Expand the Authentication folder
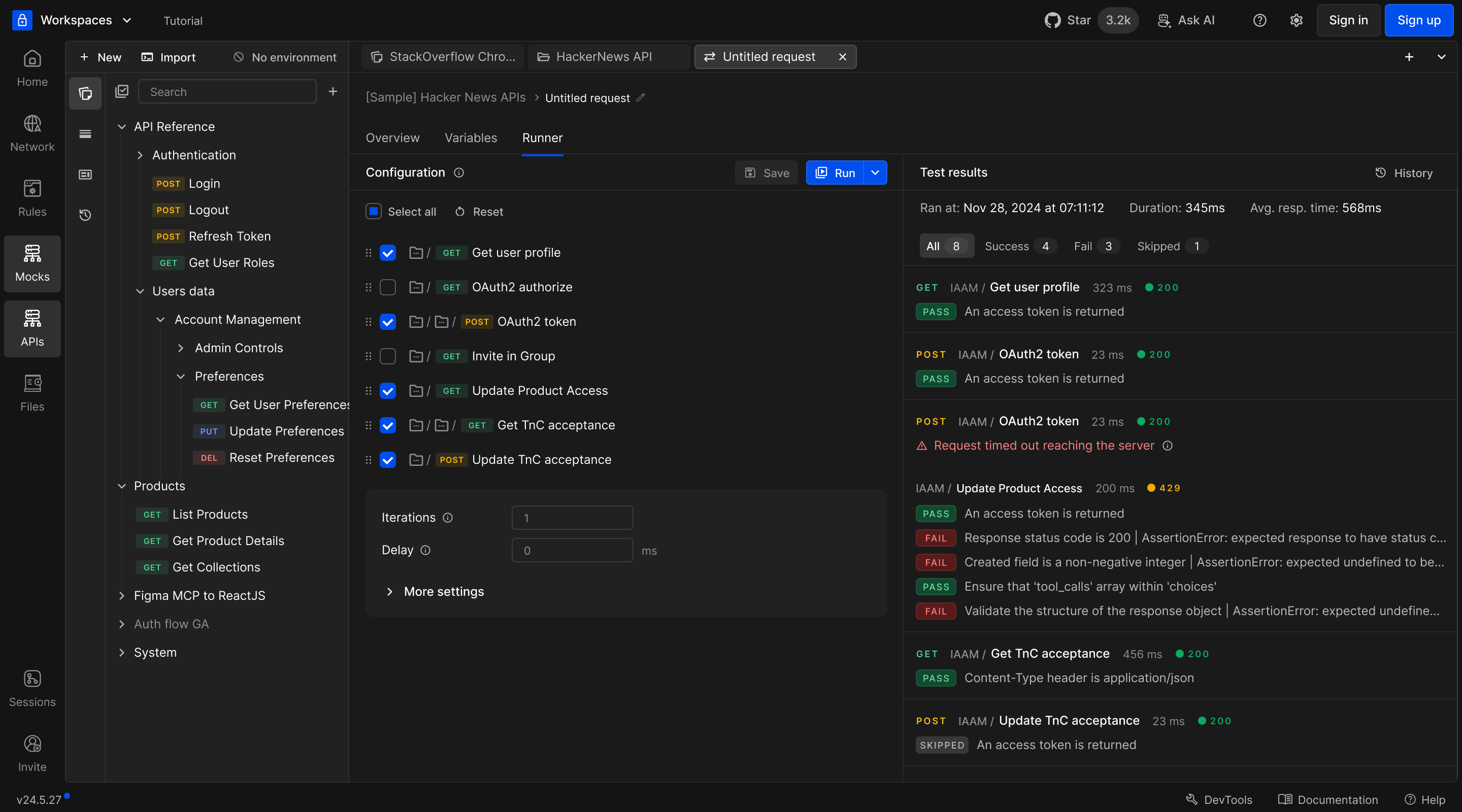Image resolution: width=1462 pixels, height=812 pixels. coord(140,155)
